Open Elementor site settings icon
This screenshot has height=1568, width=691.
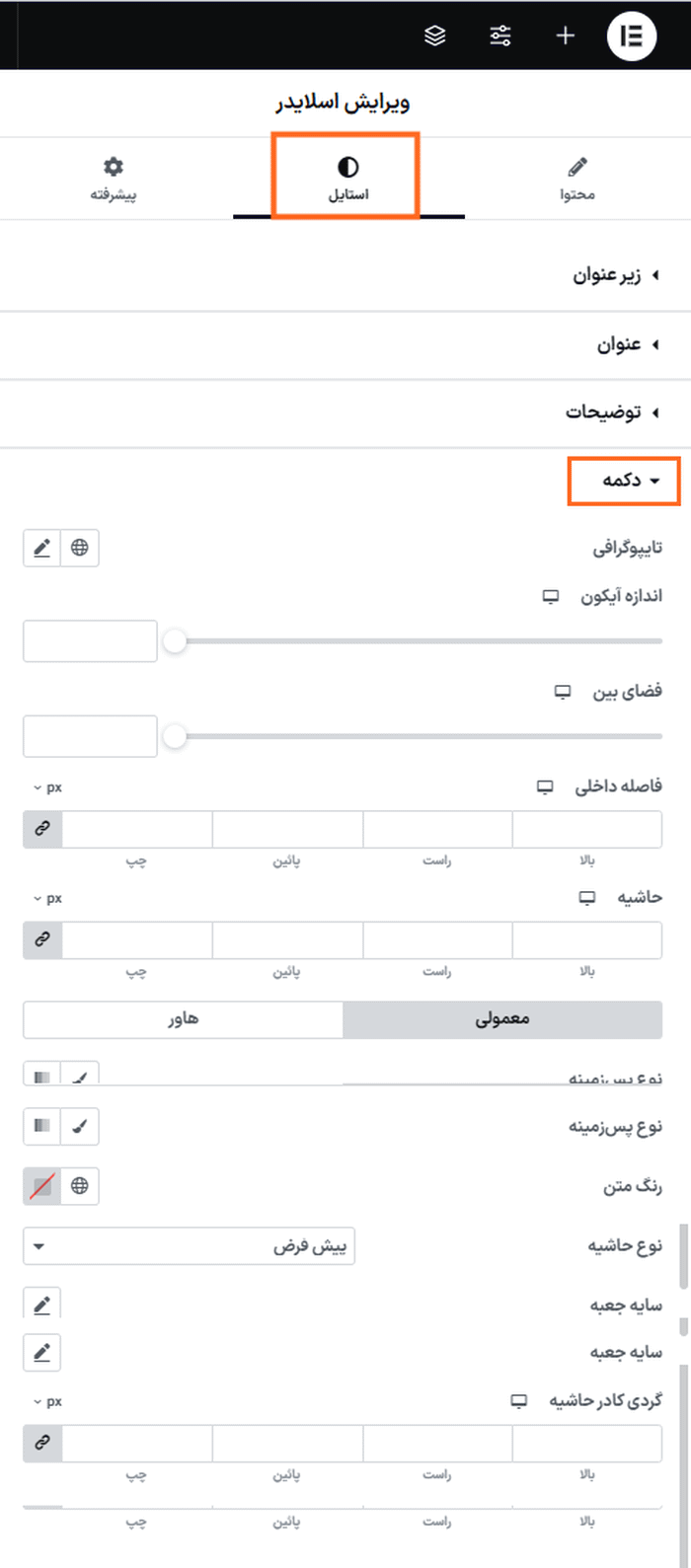500,36
